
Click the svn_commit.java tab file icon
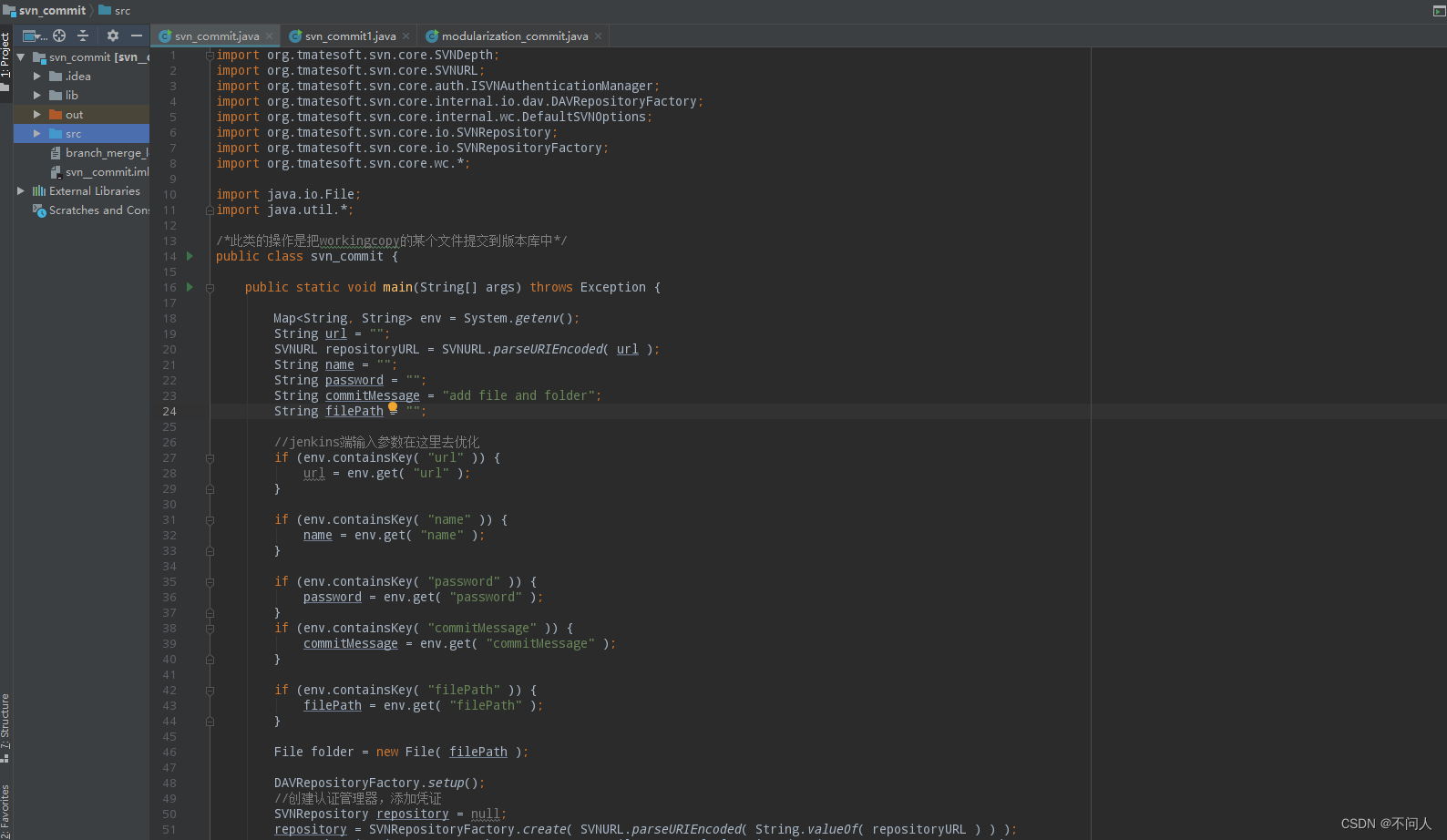(x=165, y=36)
